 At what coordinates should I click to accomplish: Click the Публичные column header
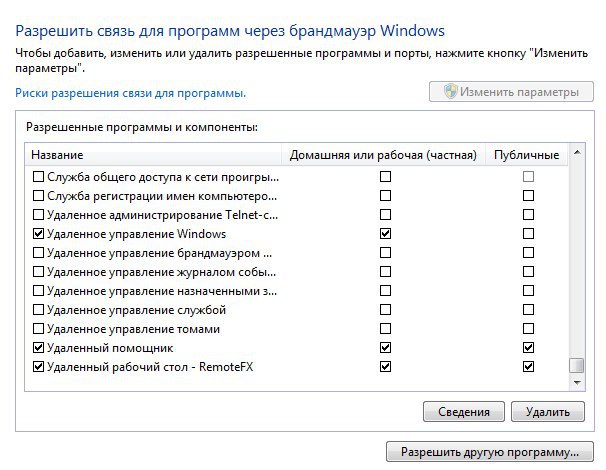click(x=527, y=155)
